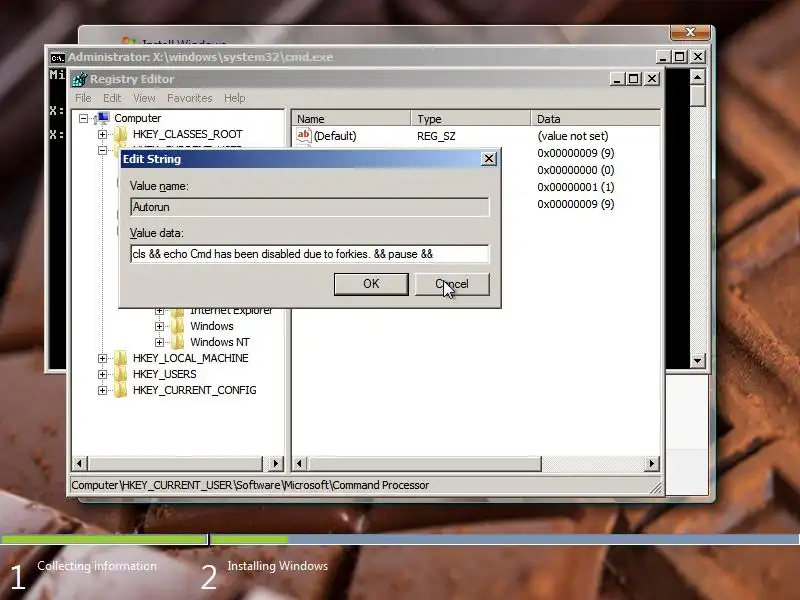The width and height of the screenshot is (800, 600).
Task: Select the Computer root label
Action: tap(137, 118)
